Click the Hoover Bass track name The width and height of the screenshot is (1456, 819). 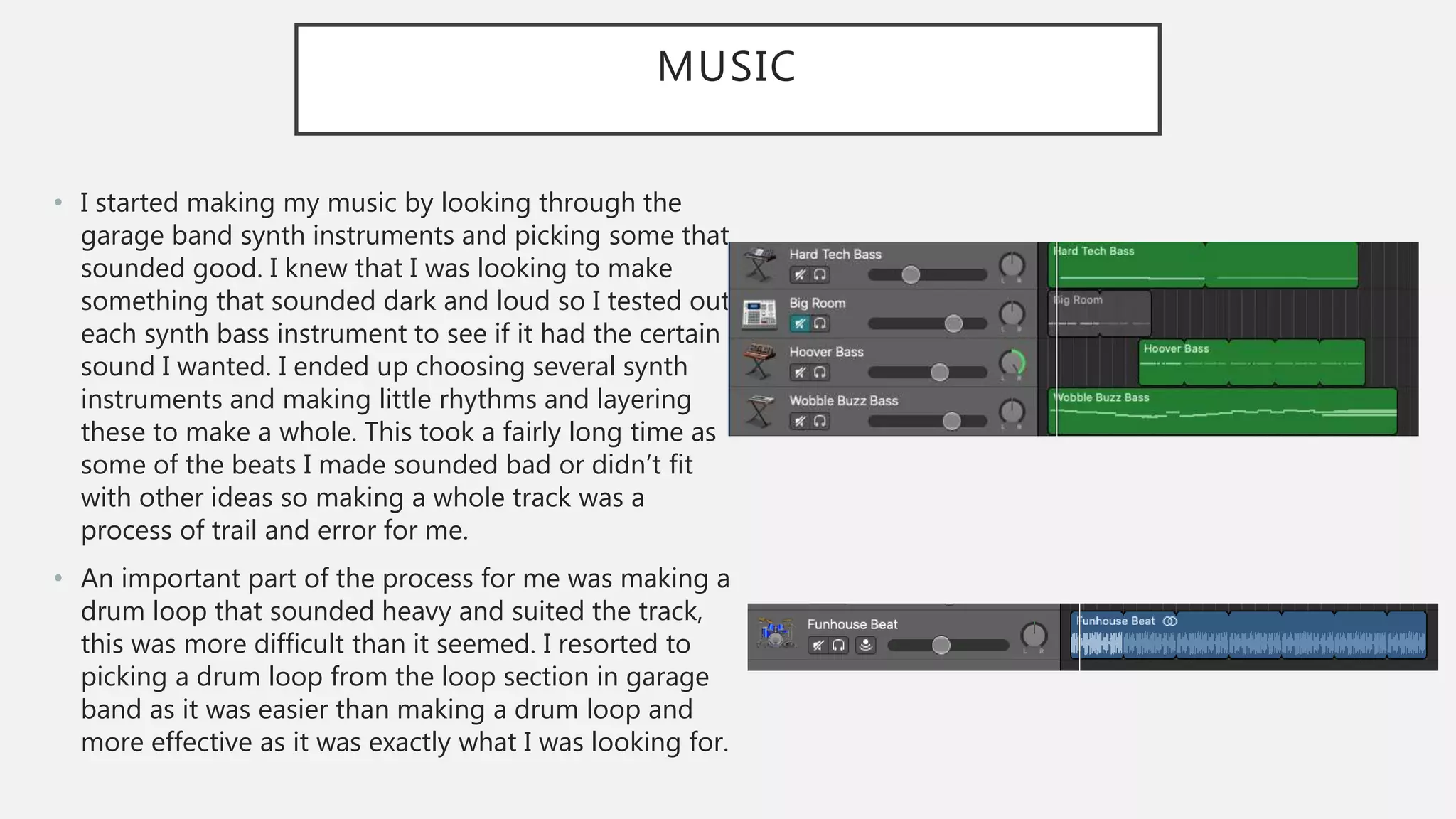pyautogui.click(x=826, y=352)
